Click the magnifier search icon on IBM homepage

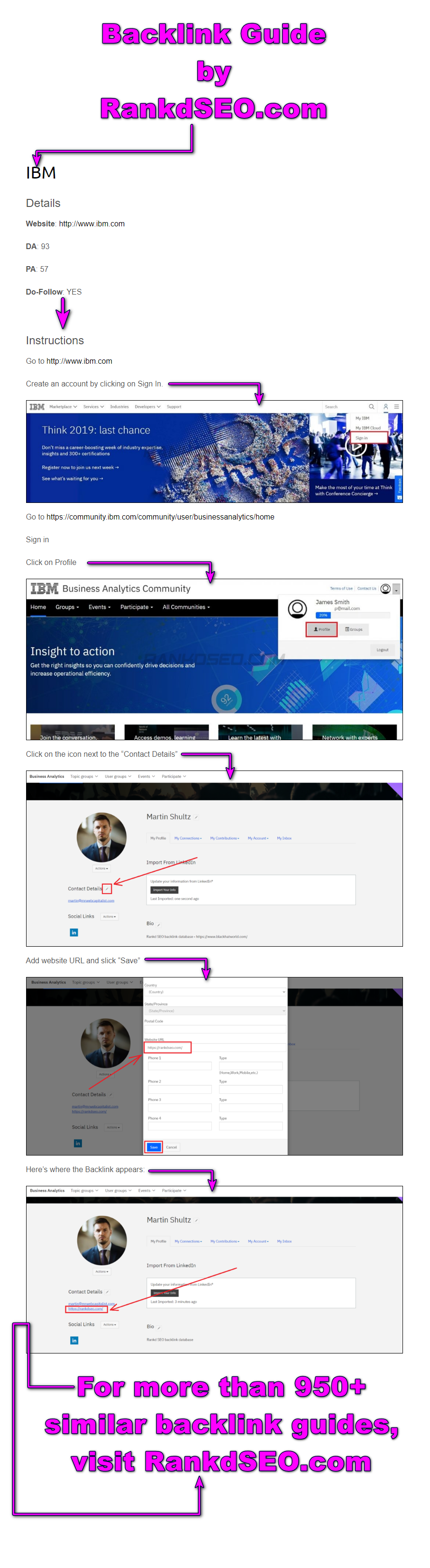tap(372, 407)
